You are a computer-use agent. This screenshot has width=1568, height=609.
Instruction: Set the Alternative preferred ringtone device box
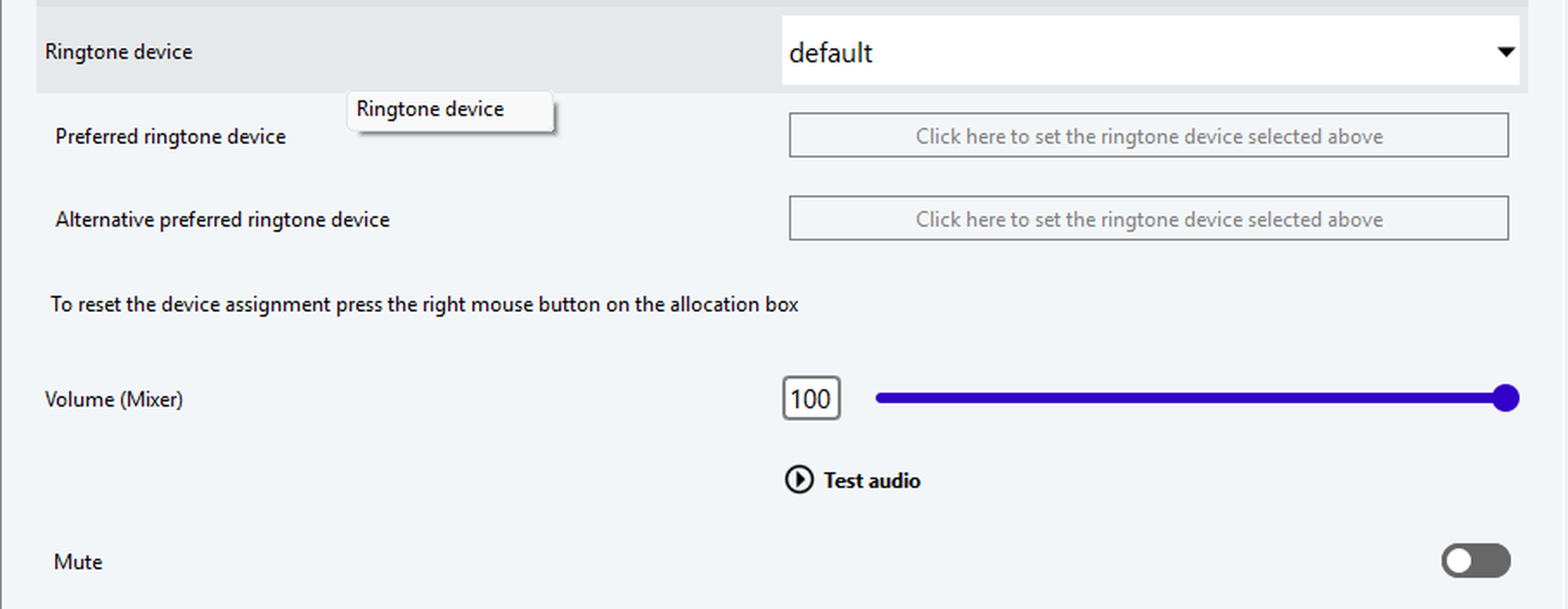pyautogui.click(x=1148, y=219)
